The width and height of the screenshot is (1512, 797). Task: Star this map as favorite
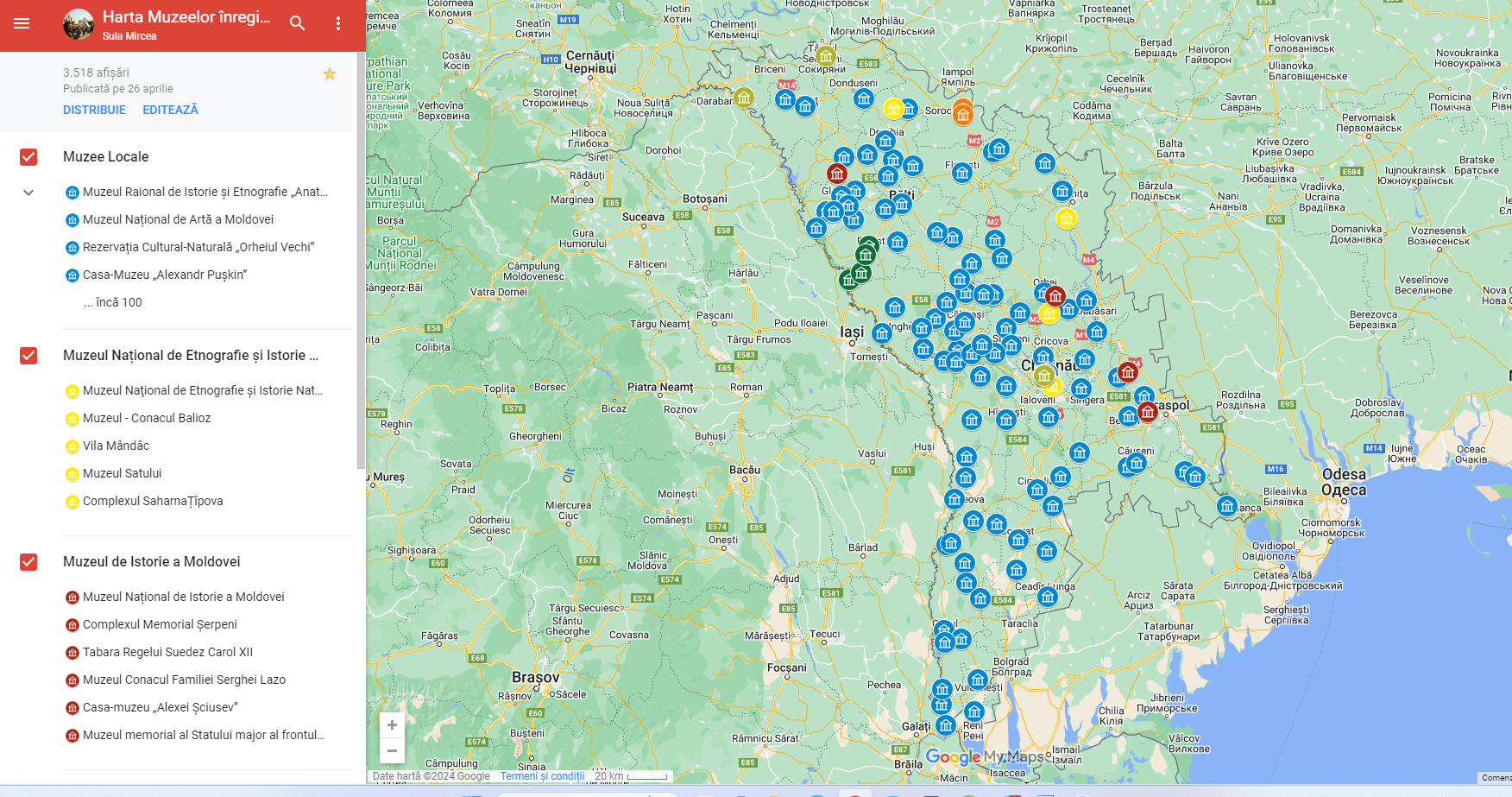point(329,74)
